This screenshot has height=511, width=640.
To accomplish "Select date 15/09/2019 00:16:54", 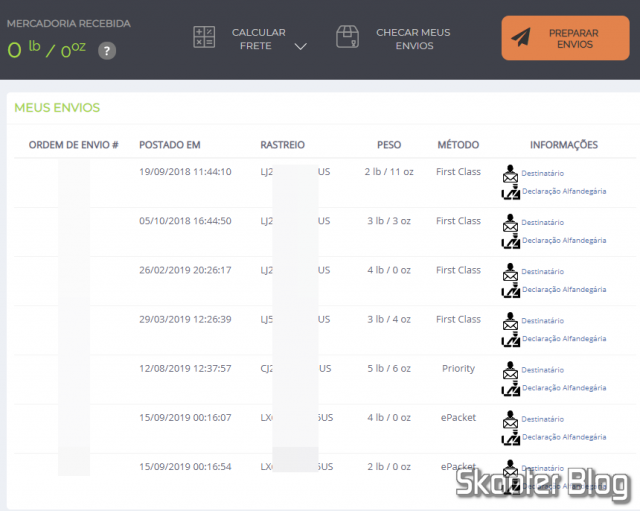I will tap(185, 467).
